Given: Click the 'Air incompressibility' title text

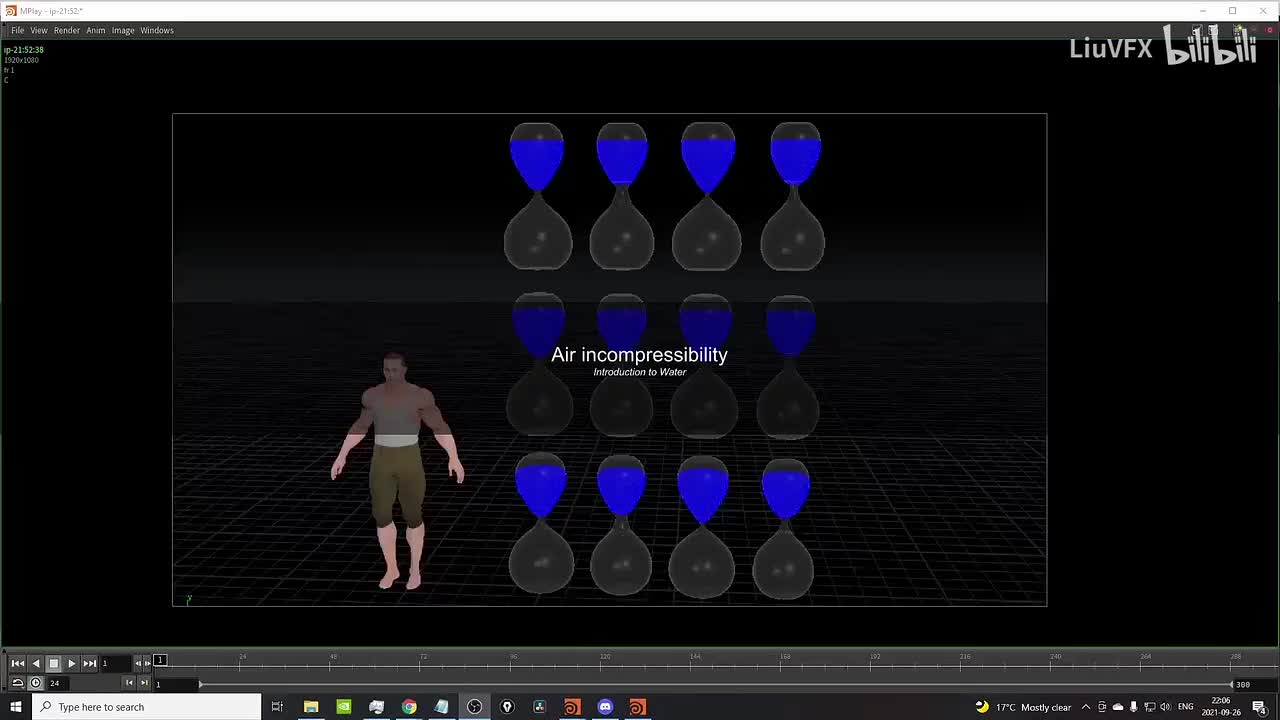Looking at the screenshot, I should (x=639, y=354).
